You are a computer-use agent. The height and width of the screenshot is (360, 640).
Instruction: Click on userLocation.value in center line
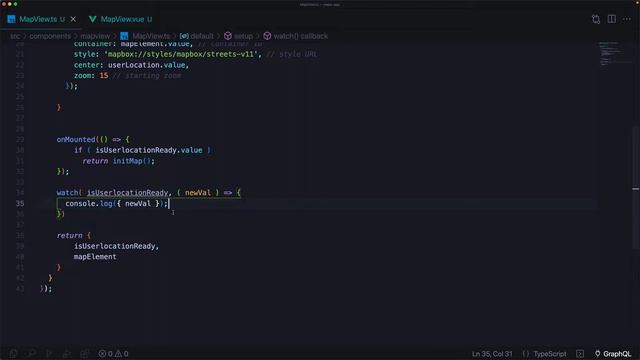pos(147,65)
